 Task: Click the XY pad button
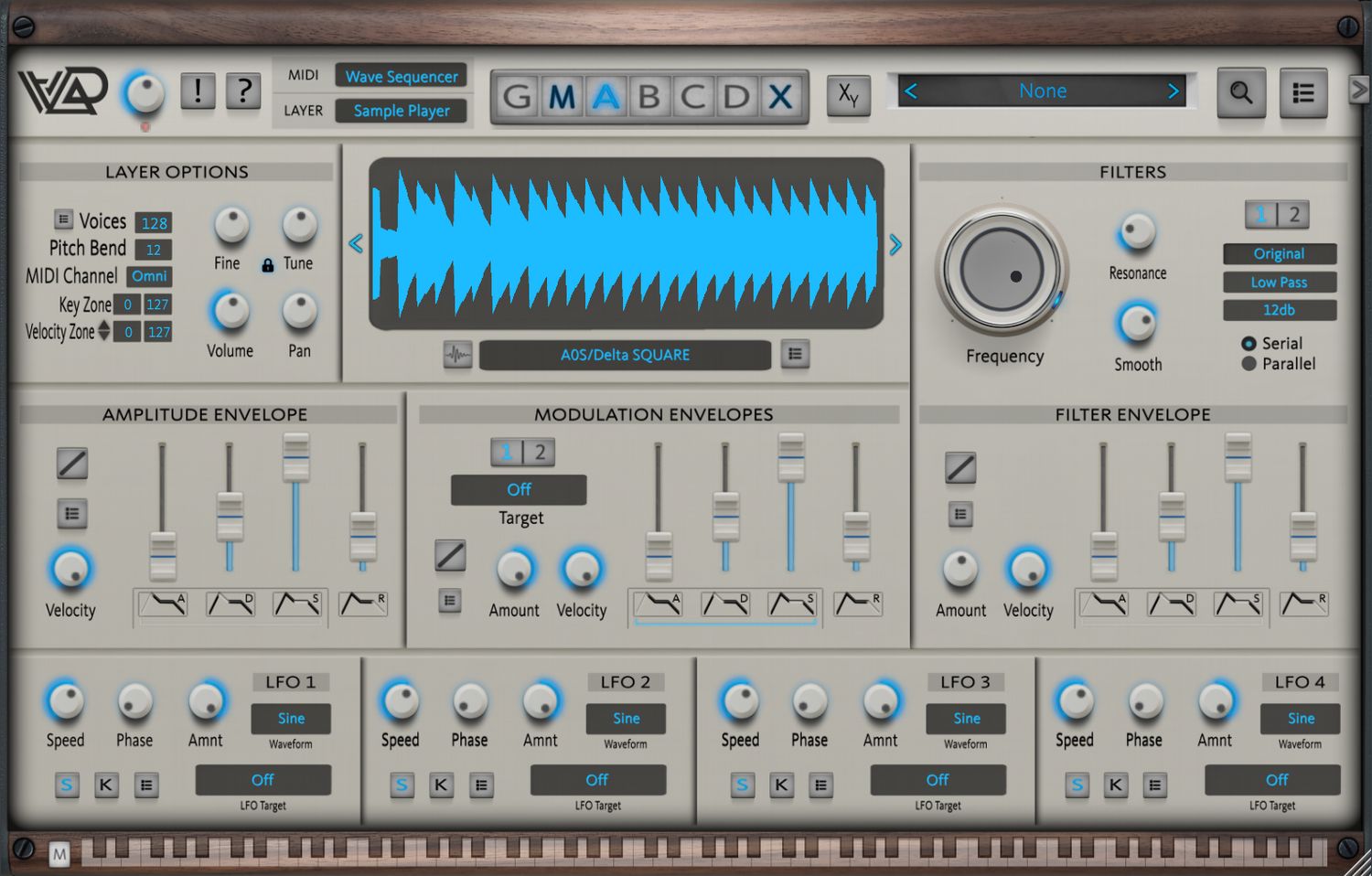tap(848, 94)
